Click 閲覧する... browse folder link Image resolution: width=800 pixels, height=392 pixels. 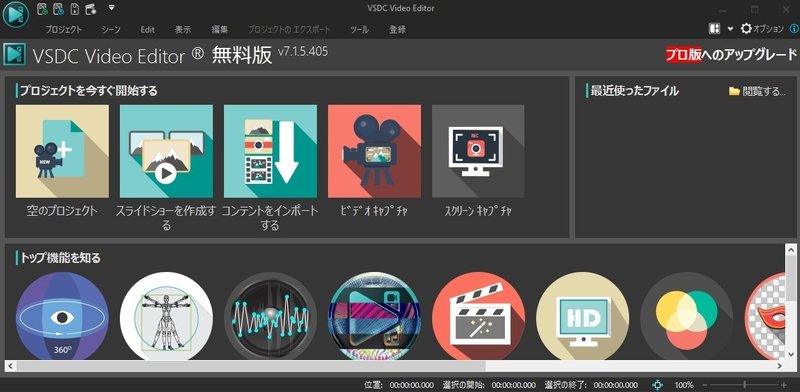point(757,91)
